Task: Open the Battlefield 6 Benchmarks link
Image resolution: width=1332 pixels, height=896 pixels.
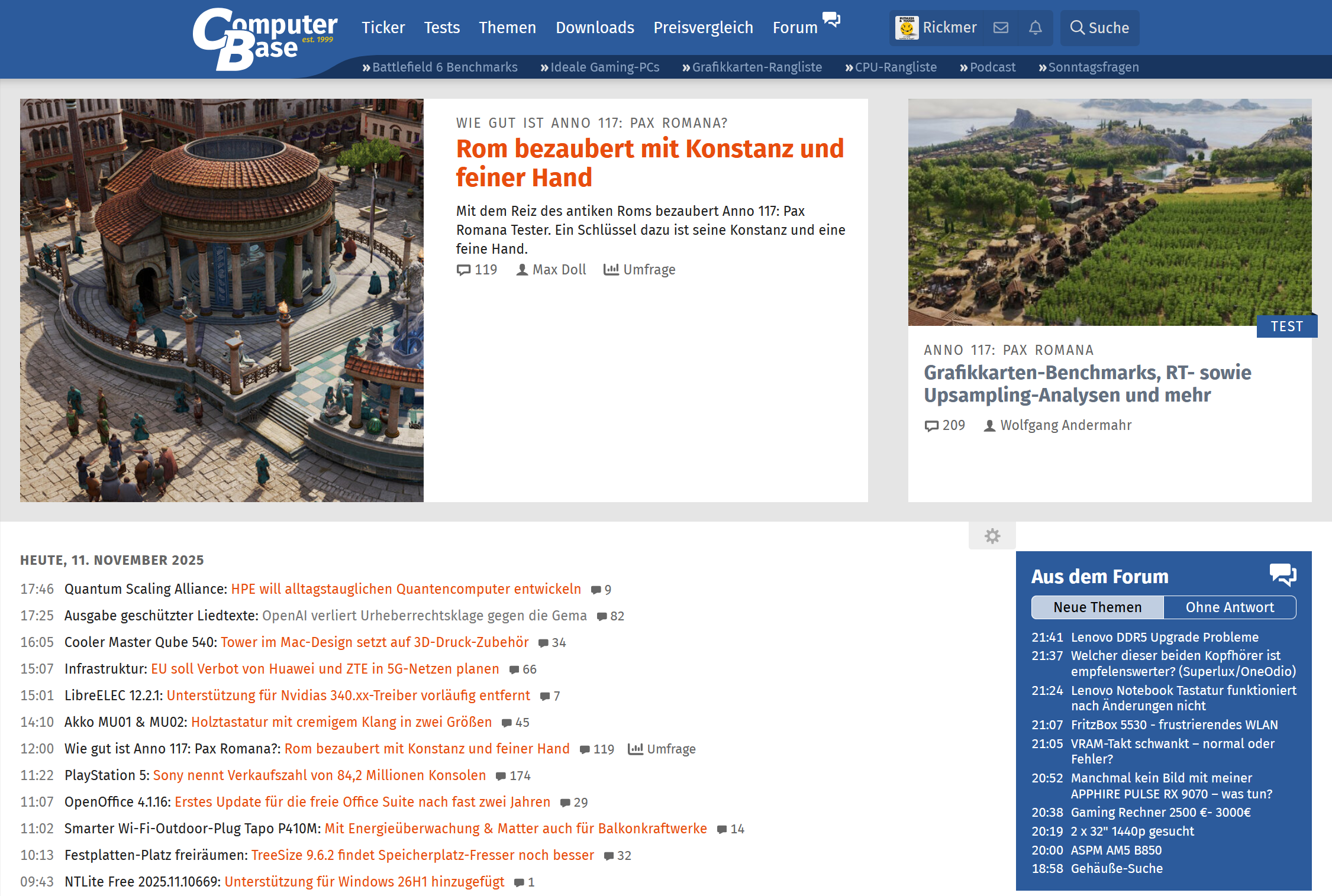Action: pos(444,67)
